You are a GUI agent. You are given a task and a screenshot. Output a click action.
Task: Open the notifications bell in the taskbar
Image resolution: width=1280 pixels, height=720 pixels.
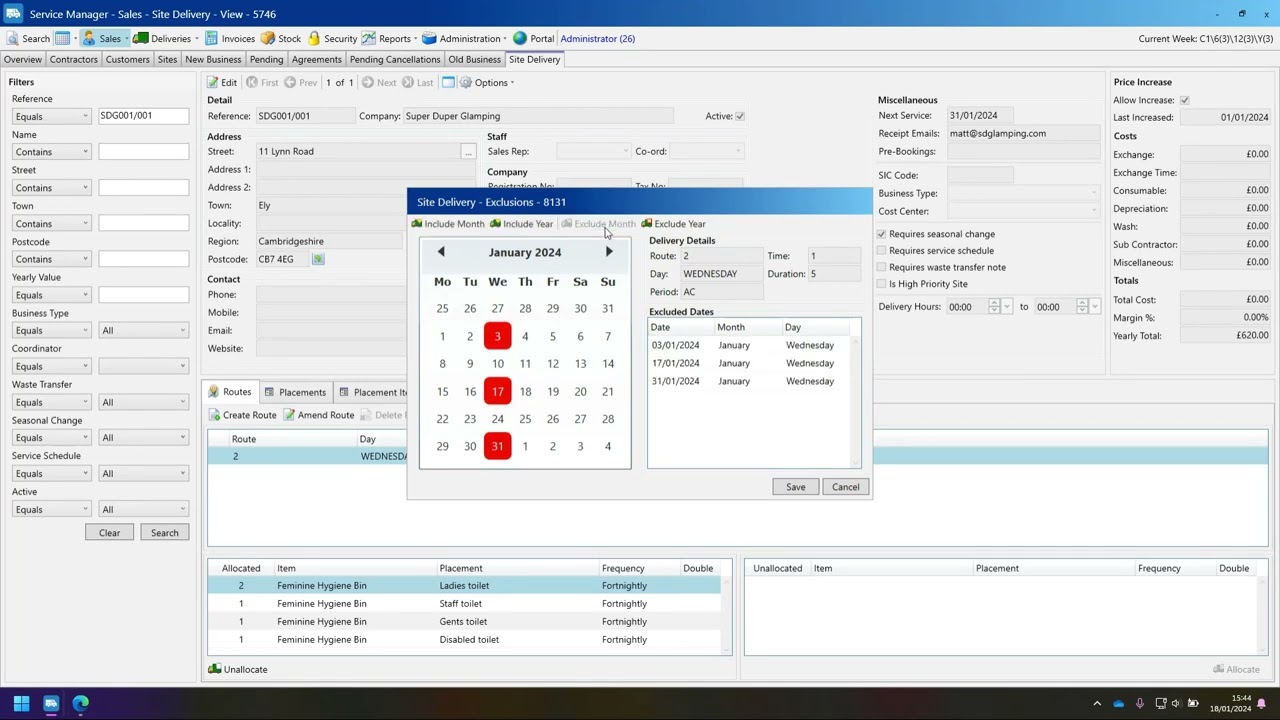[x=1264, y=704]
